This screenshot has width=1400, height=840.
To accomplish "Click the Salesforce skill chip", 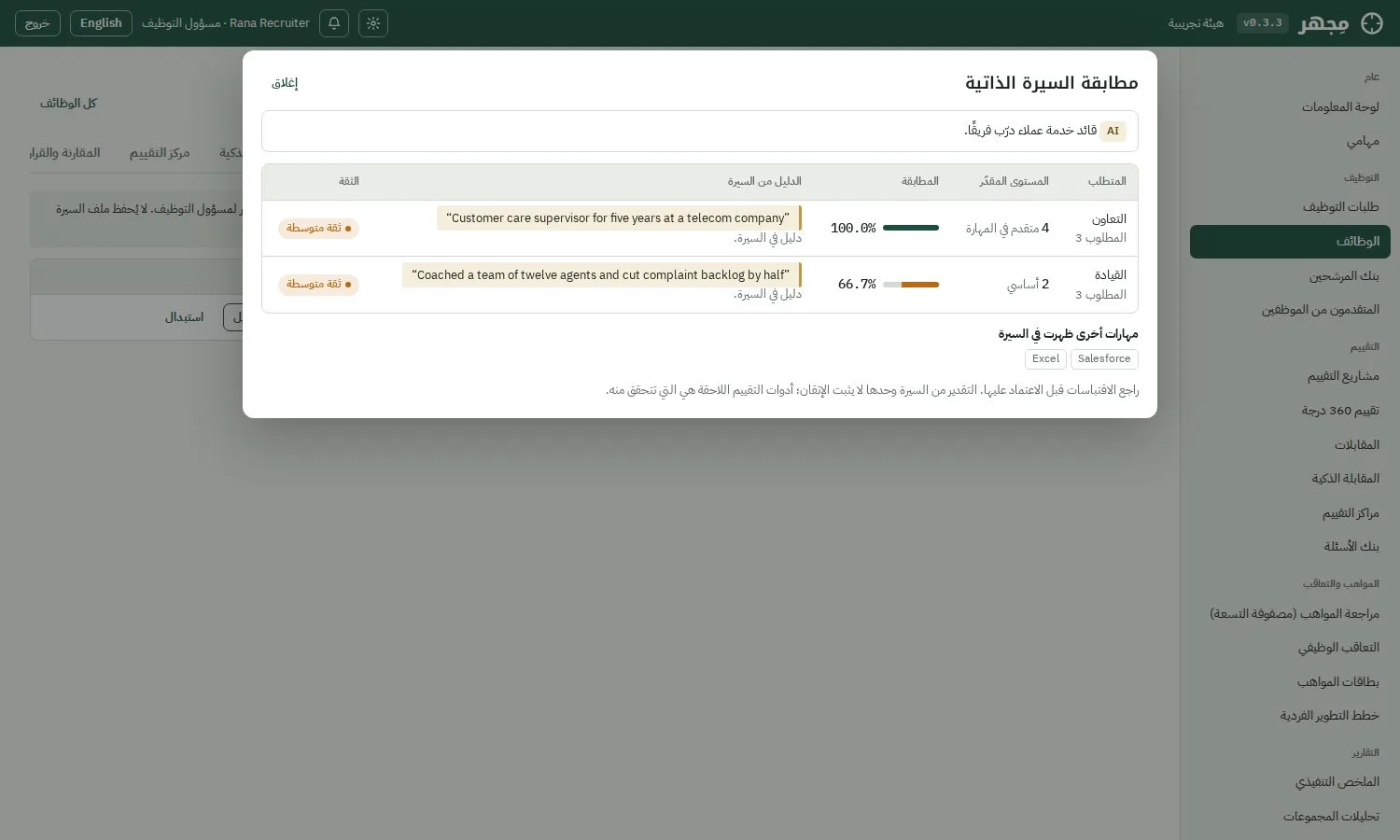I will tap(1104, 359).
